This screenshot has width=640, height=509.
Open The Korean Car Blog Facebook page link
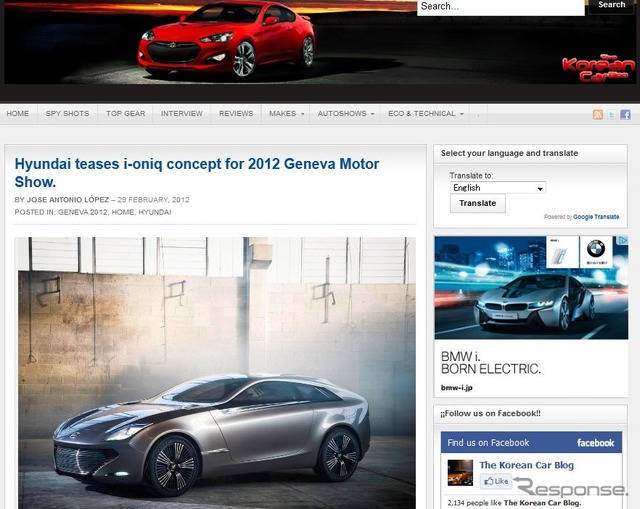pos(527,465)
